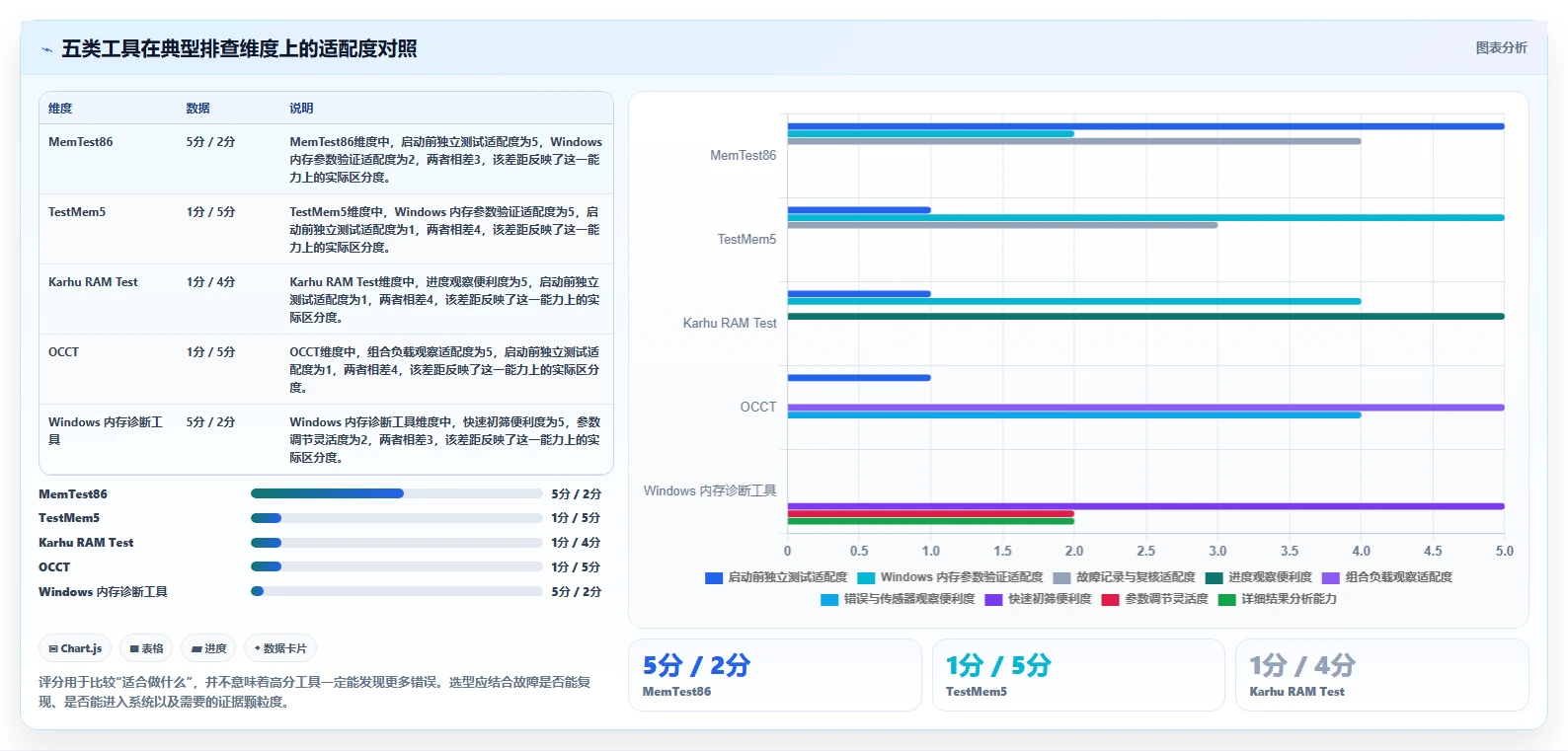Click the OCCT description cell in the table

tap(445, 370)
